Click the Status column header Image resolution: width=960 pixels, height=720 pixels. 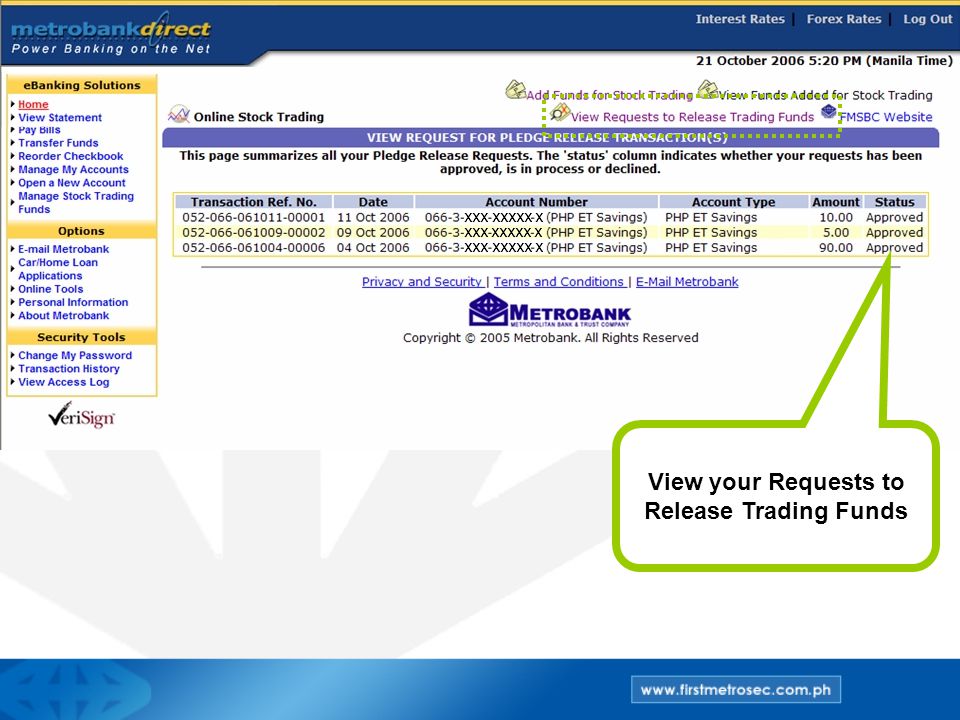894,202
